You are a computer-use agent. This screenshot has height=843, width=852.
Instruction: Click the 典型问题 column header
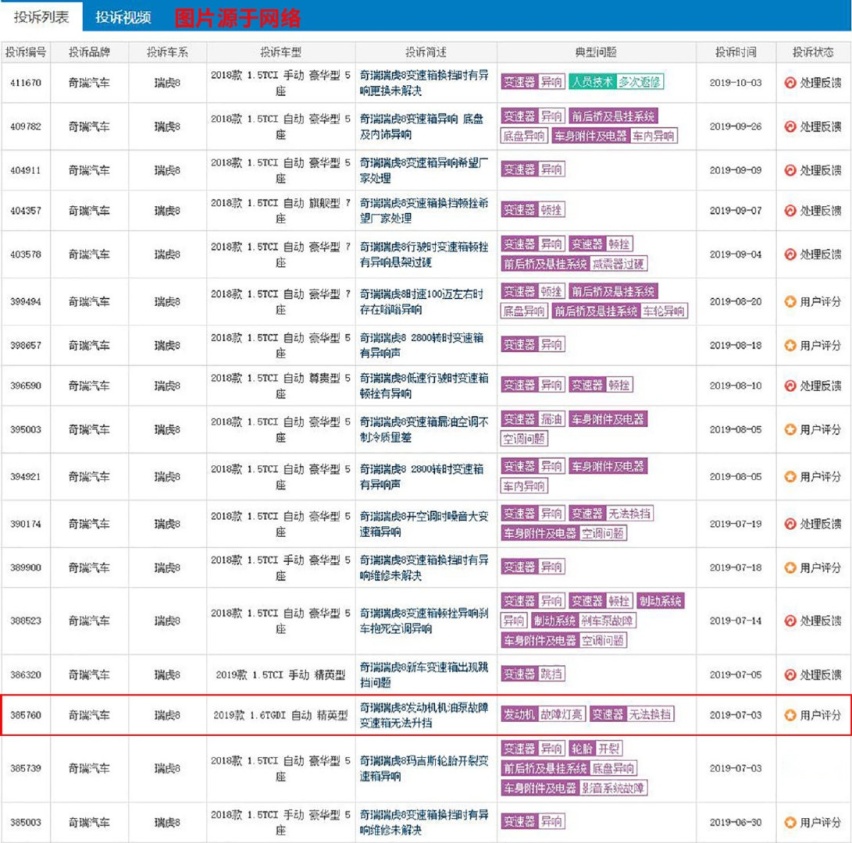pos(596,52)
